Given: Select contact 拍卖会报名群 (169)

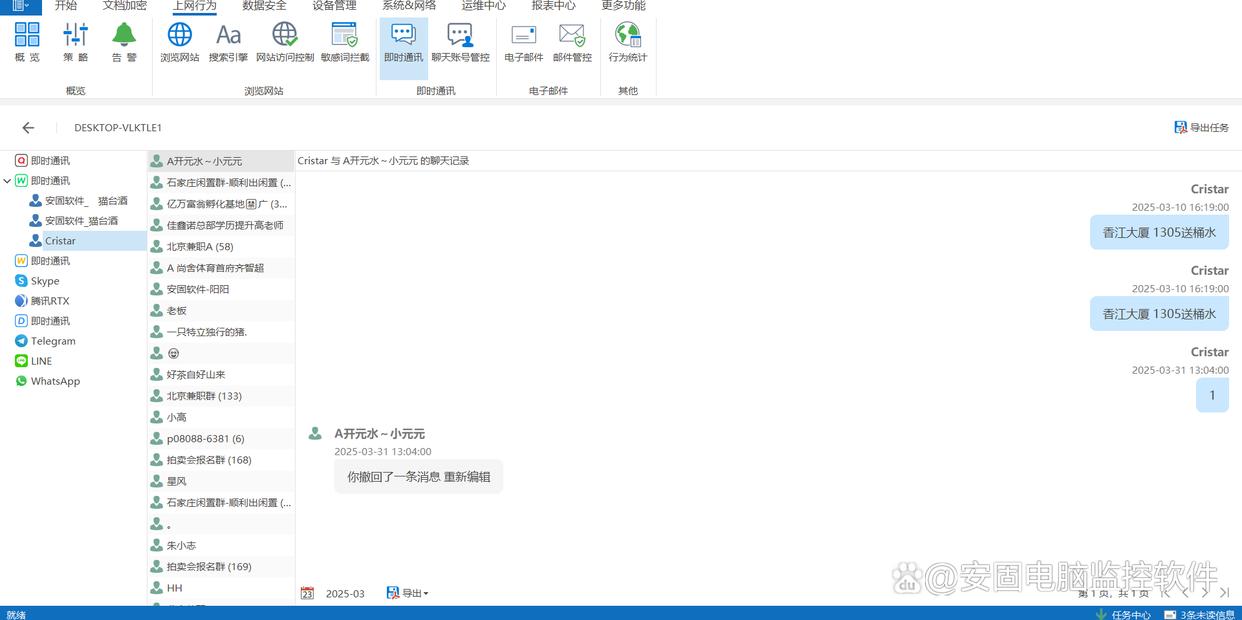Looking at the screenshot, I should 221,567.
